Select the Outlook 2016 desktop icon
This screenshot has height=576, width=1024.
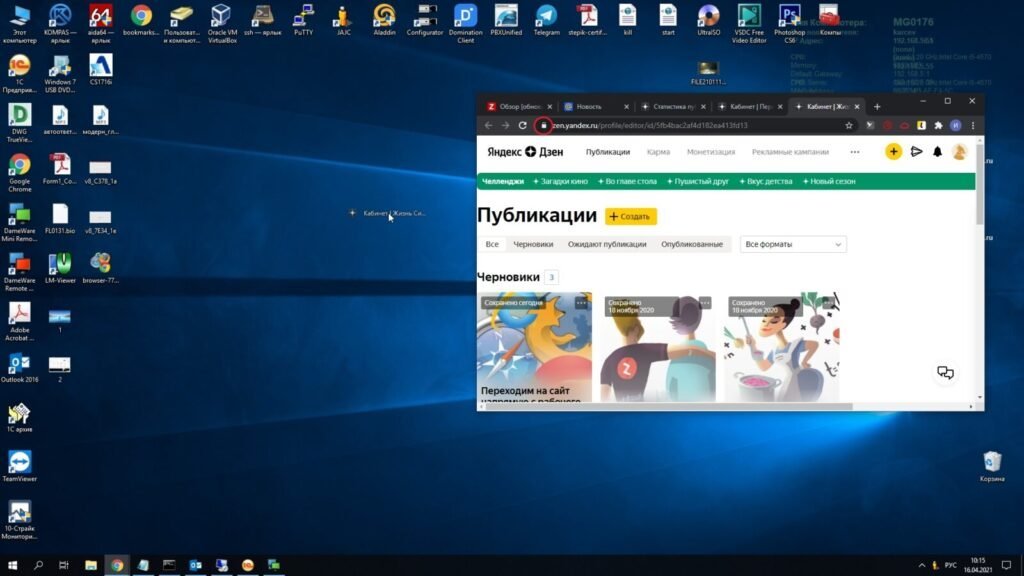tap(20, 367)
